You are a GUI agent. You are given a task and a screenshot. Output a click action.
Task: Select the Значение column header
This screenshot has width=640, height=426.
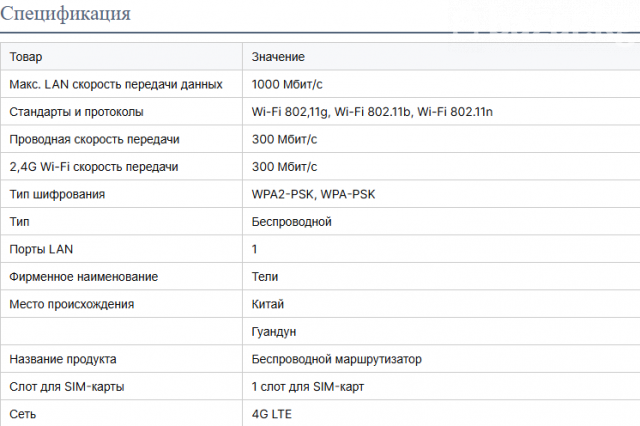278,58
